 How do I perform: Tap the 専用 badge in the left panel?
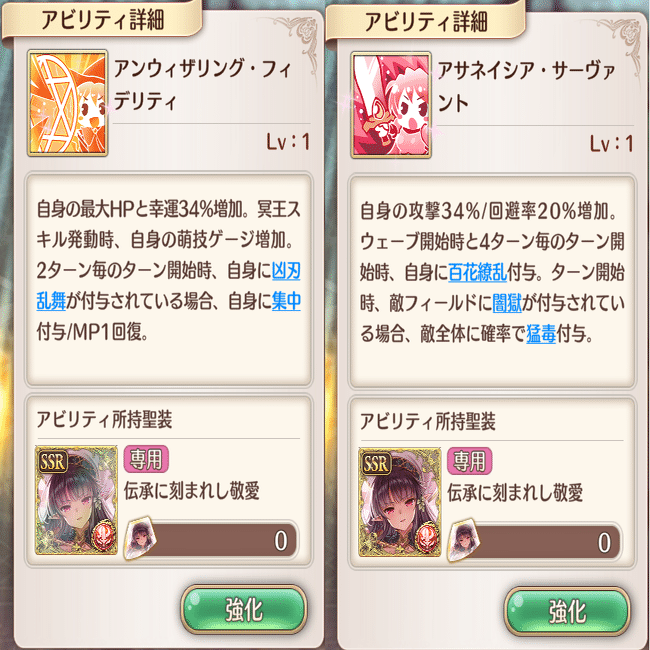pyautogui.click(x=146, y=459)
